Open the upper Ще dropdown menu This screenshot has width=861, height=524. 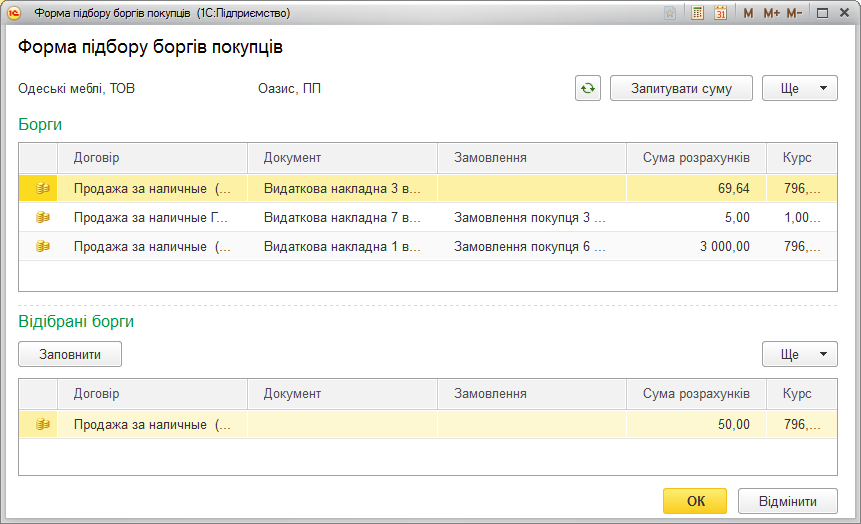point(800,88)
